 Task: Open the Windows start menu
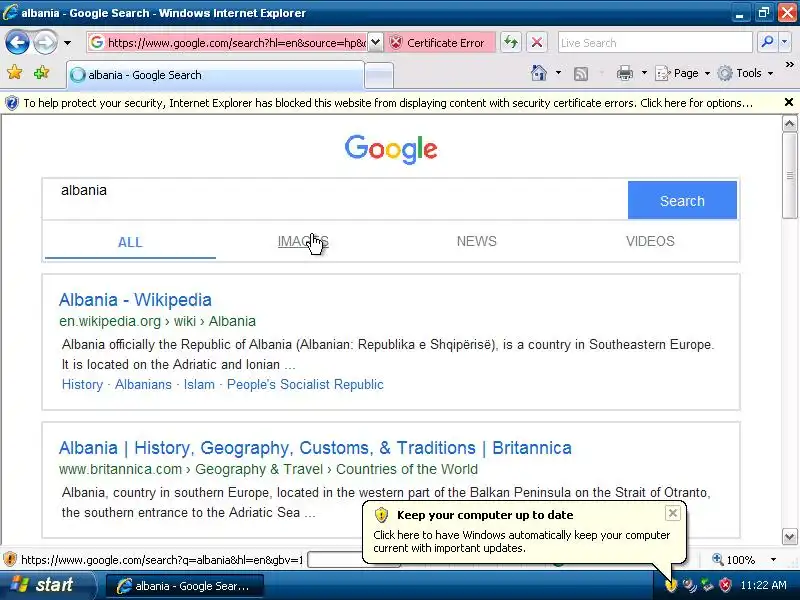(47, 585)
